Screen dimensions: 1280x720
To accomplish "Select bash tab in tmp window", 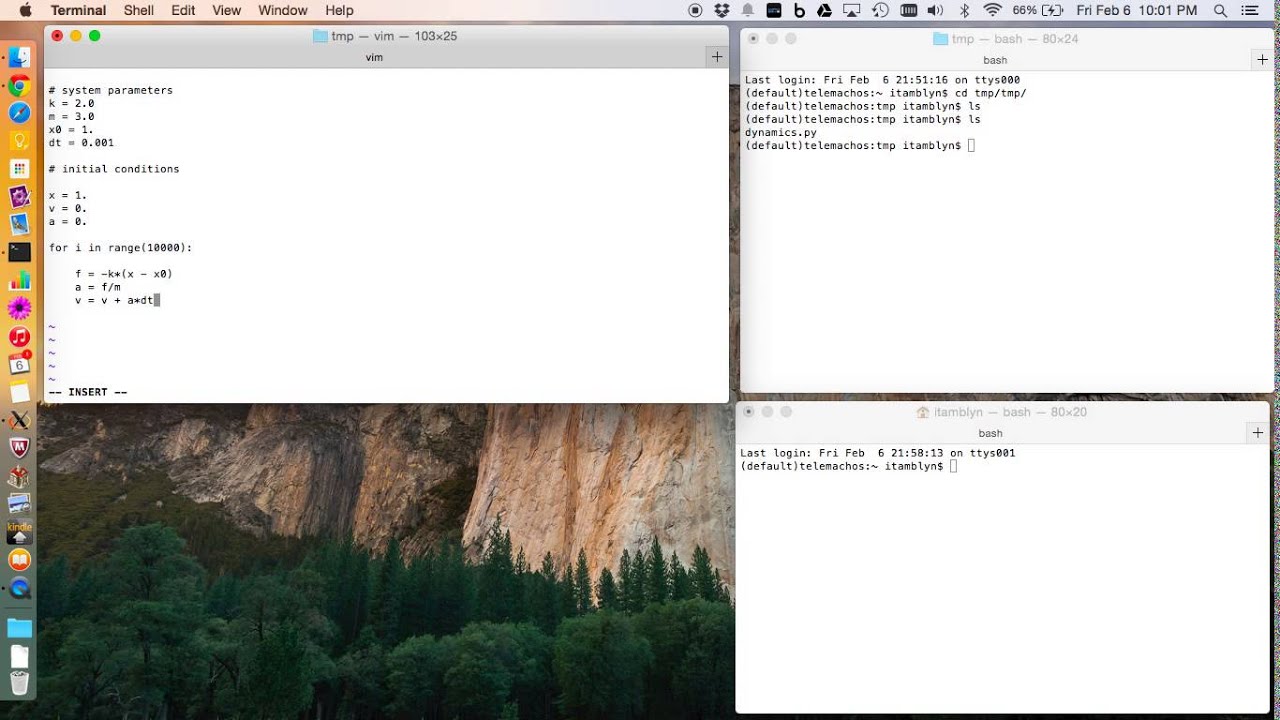I will (995, 60).
